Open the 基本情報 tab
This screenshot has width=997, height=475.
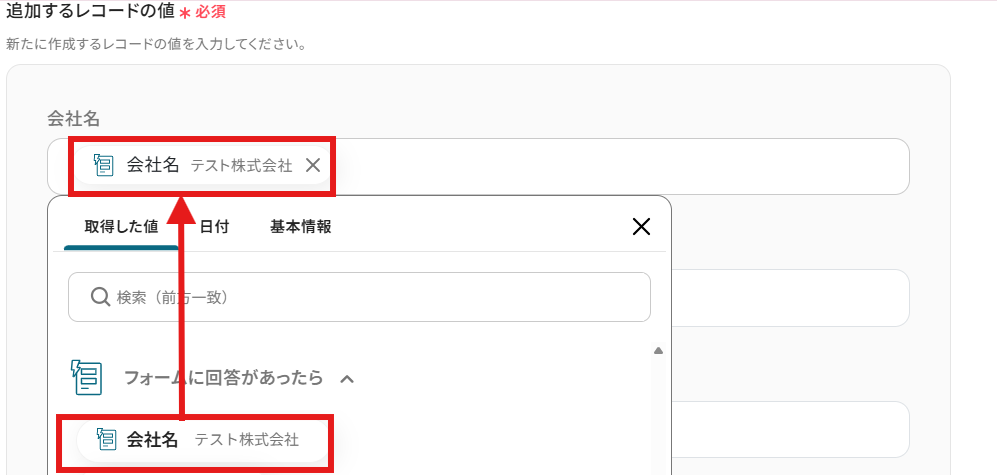[x=300, y=226]
